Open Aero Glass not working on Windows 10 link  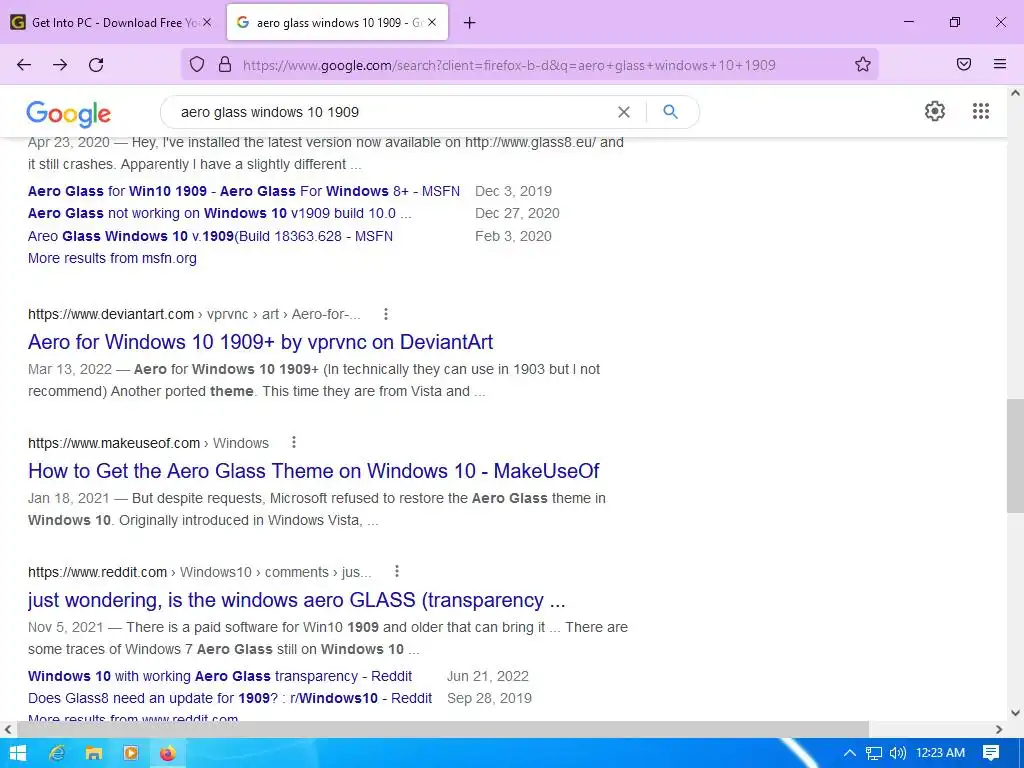tap(219, 214)
